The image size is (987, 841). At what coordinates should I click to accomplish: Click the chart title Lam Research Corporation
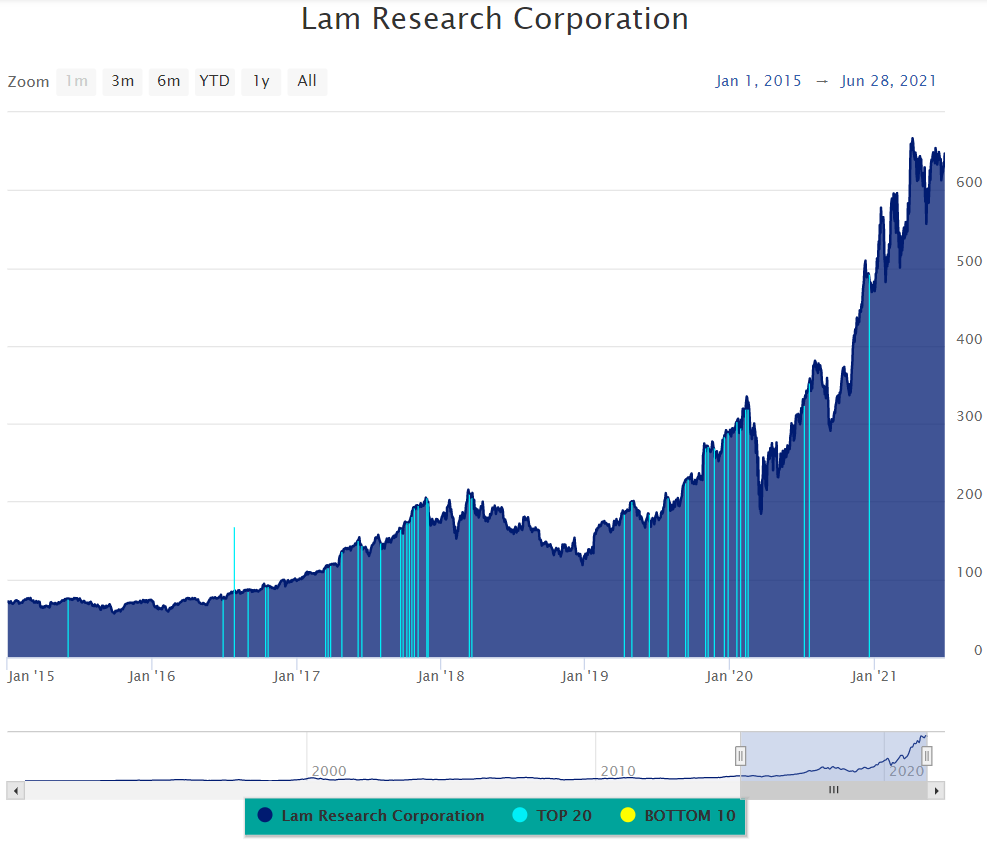(495, 19)
